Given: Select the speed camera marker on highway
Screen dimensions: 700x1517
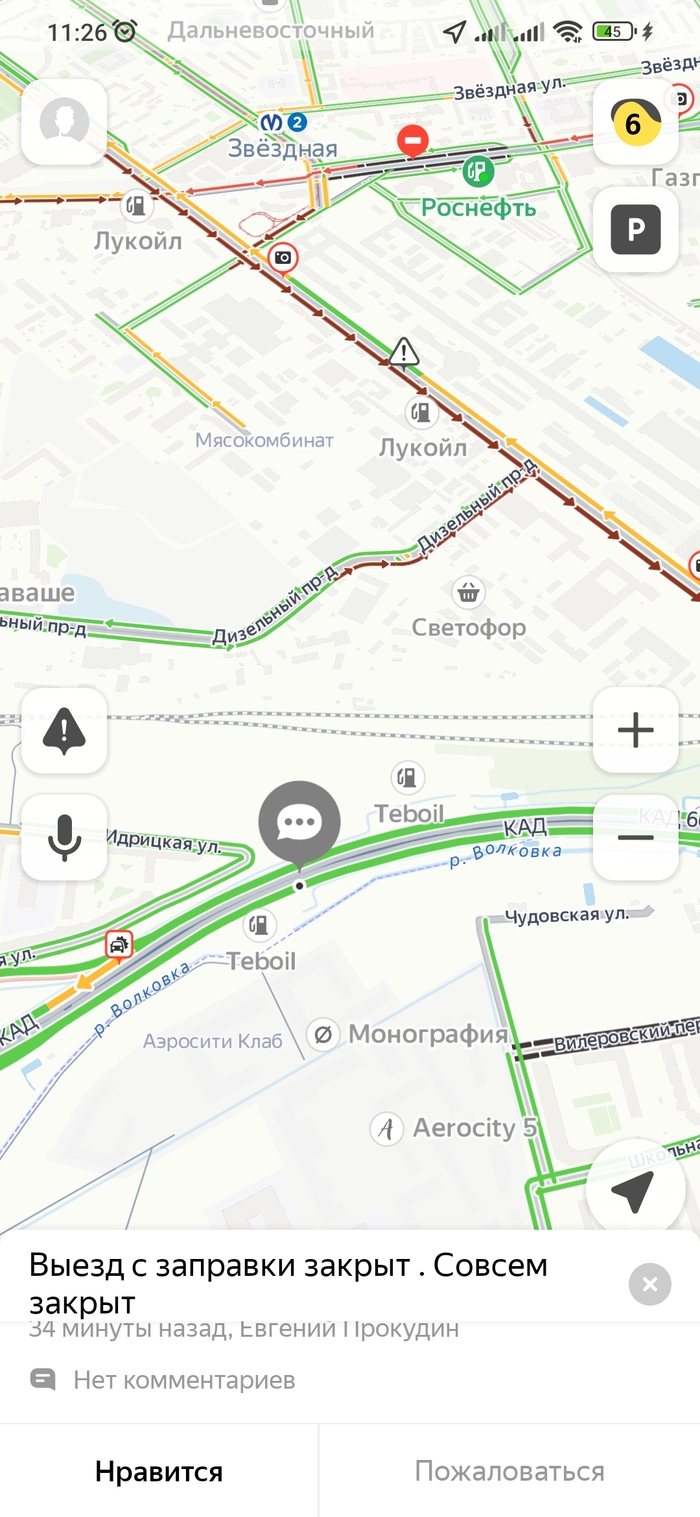Looking at the screenshot, I should point(283,259).
